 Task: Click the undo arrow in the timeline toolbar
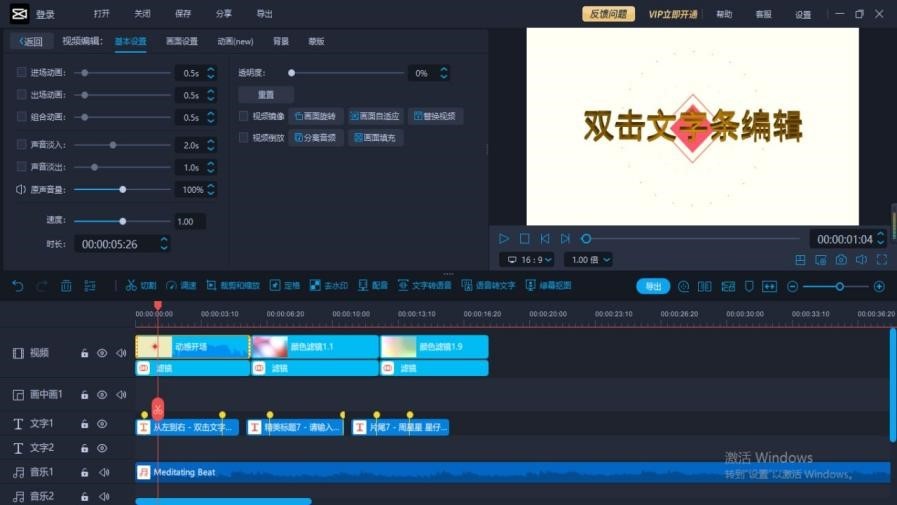click(x=17, y=286)
